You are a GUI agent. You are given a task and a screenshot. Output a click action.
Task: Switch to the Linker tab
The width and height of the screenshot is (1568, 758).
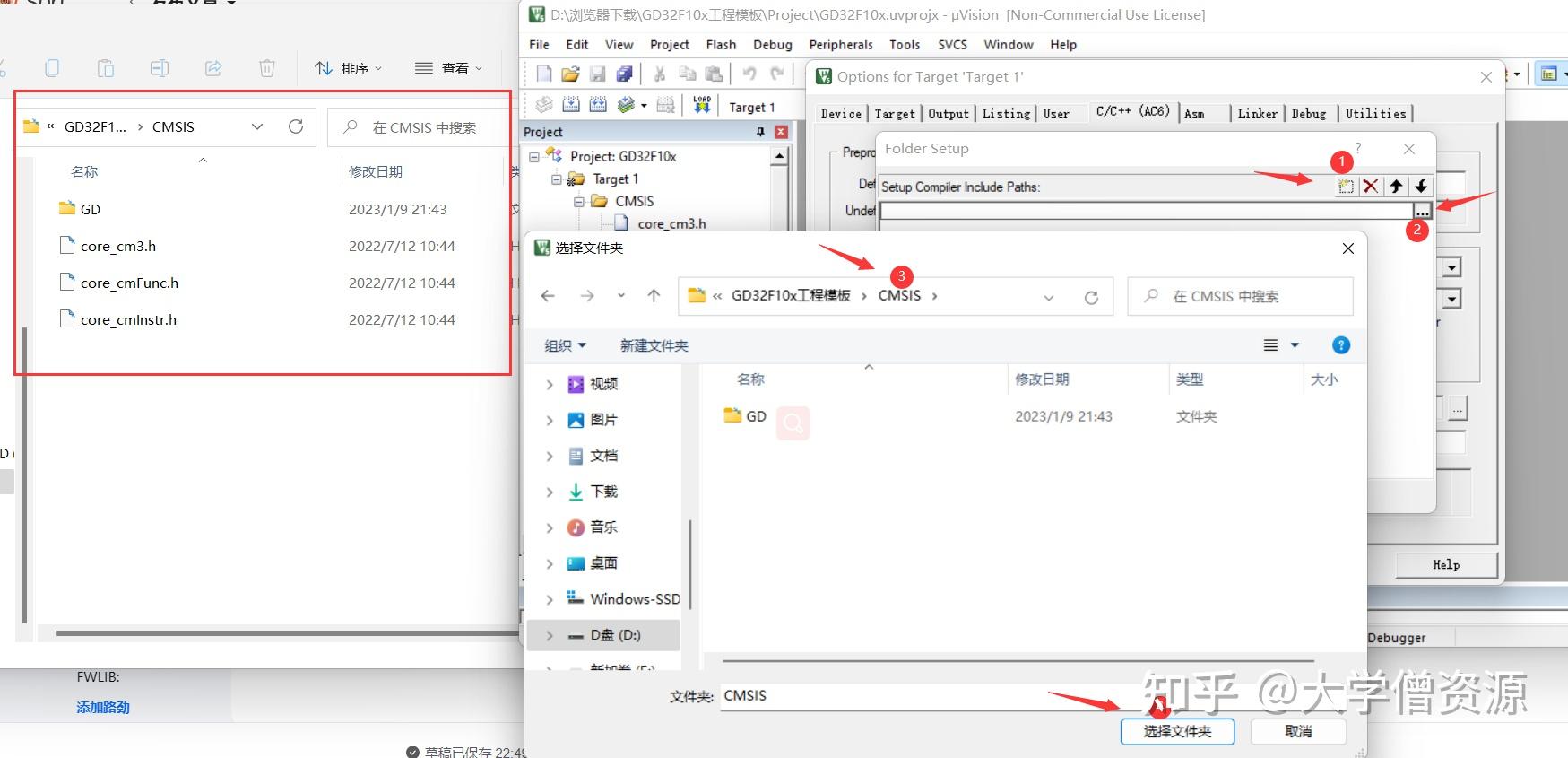click(x=1257, y=113)
